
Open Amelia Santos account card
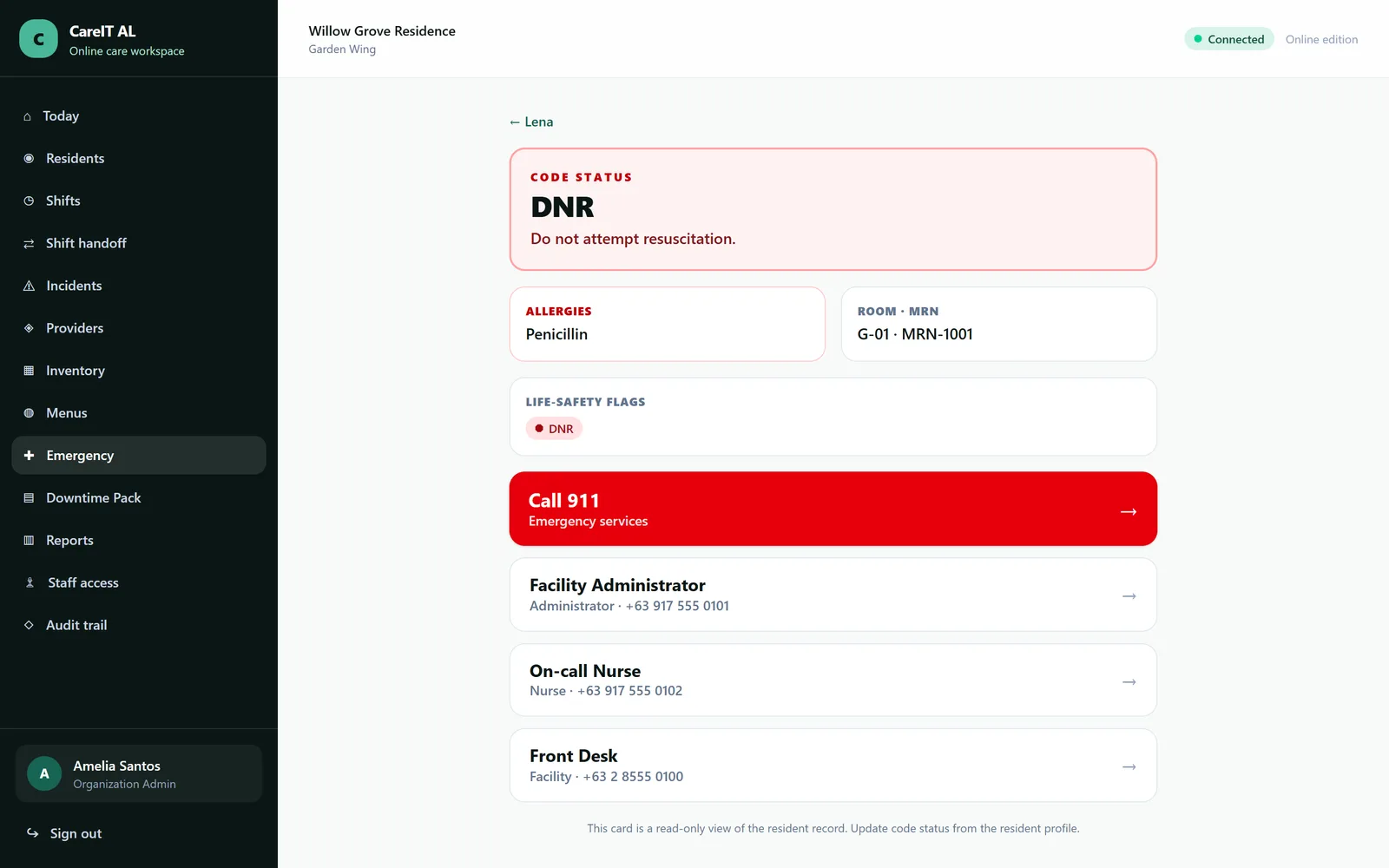click(139, 773)
